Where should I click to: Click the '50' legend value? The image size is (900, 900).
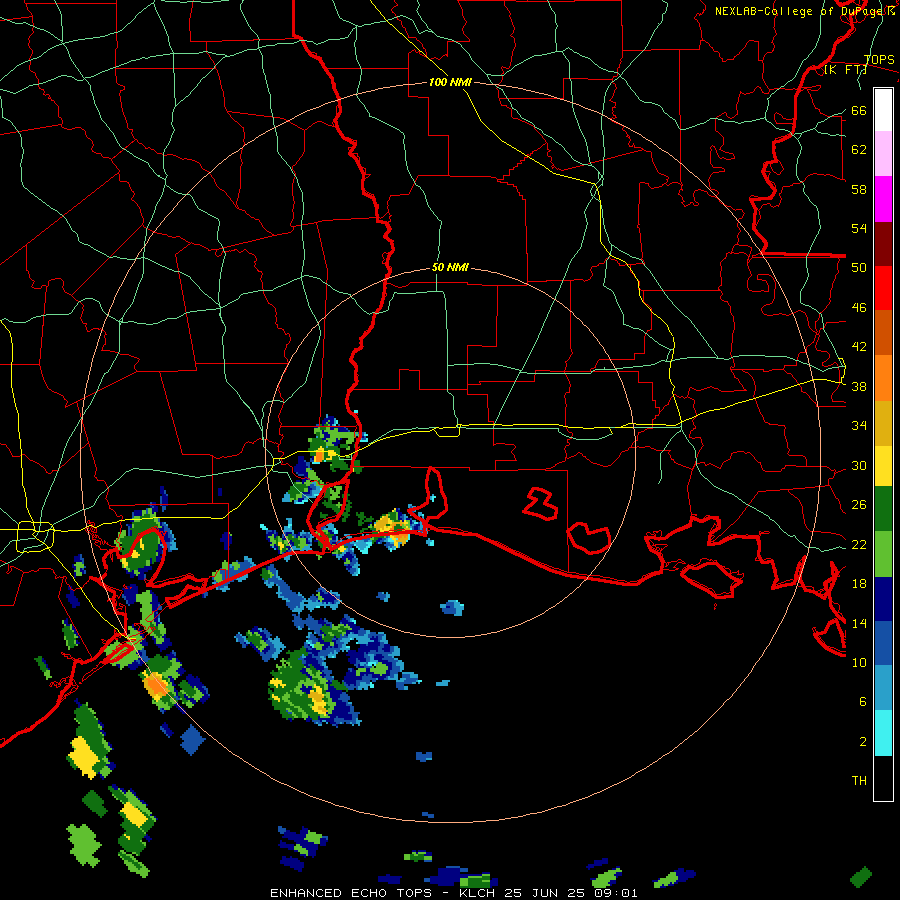(859, 267)
